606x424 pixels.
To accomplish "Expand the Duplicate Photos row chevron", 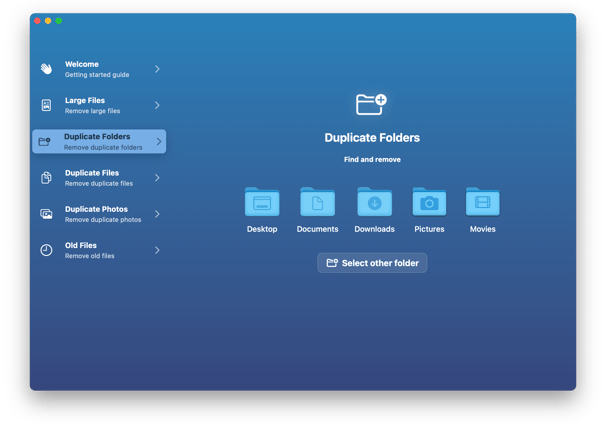I will point(157,214).
